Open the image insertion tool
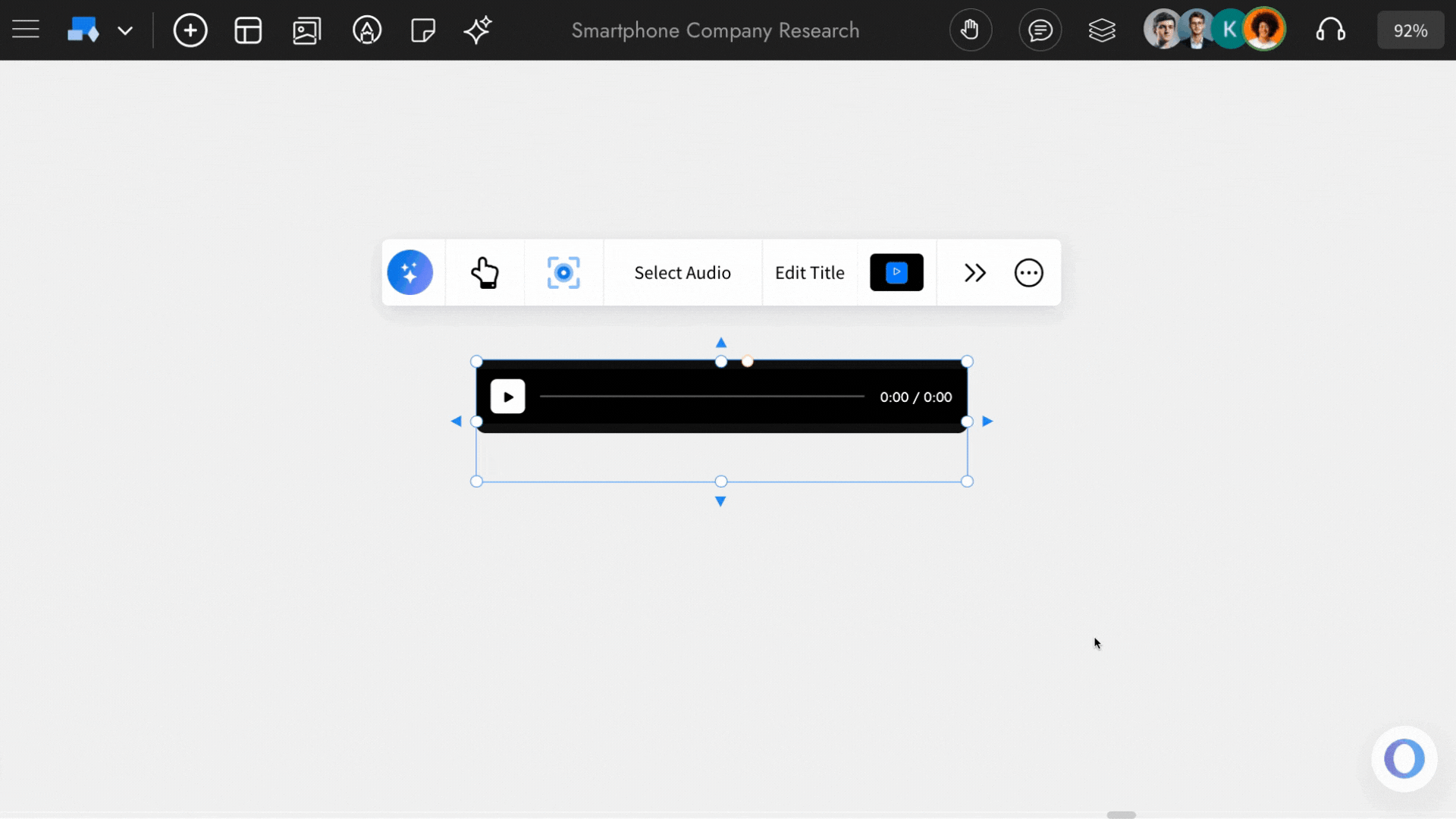Viewport: 1456px width, 819px height. (306, 30)
